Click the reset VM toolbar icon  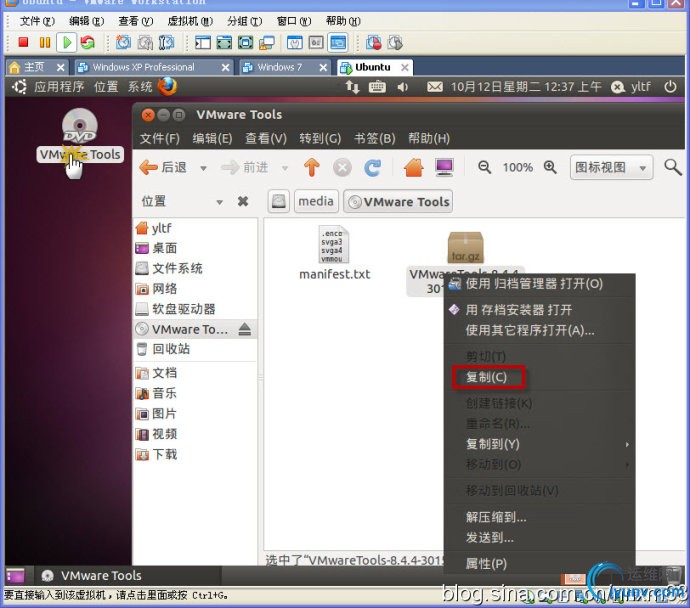[88, 43]
